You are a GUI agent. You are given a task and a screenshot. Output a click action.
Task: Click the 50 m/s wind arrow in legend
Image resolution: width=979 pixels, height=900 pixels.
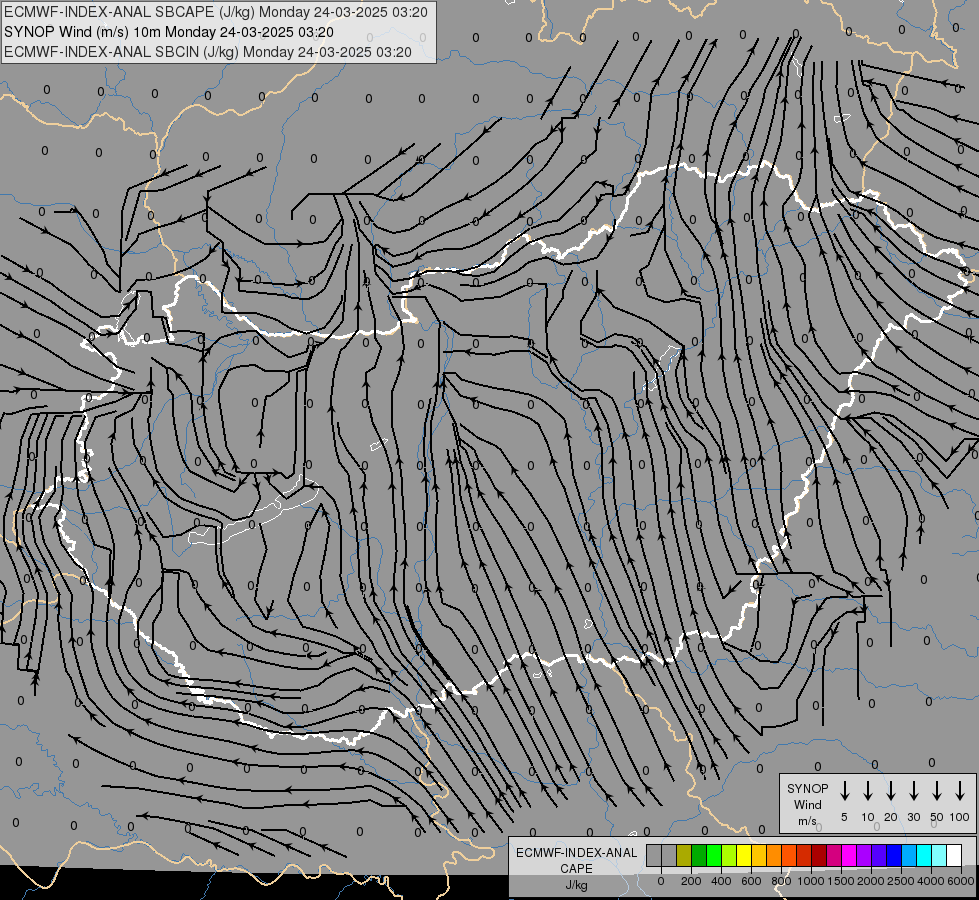(937, 790)
